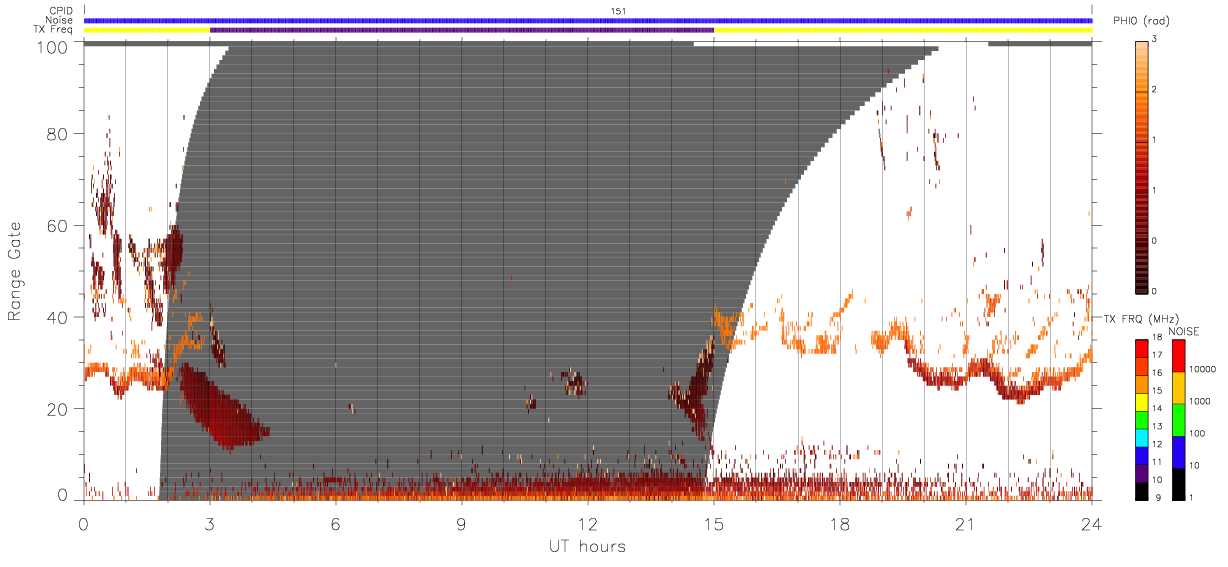Click the purple segment of TX Freq bar
The image size is (1228, 567).
point(462,30)
